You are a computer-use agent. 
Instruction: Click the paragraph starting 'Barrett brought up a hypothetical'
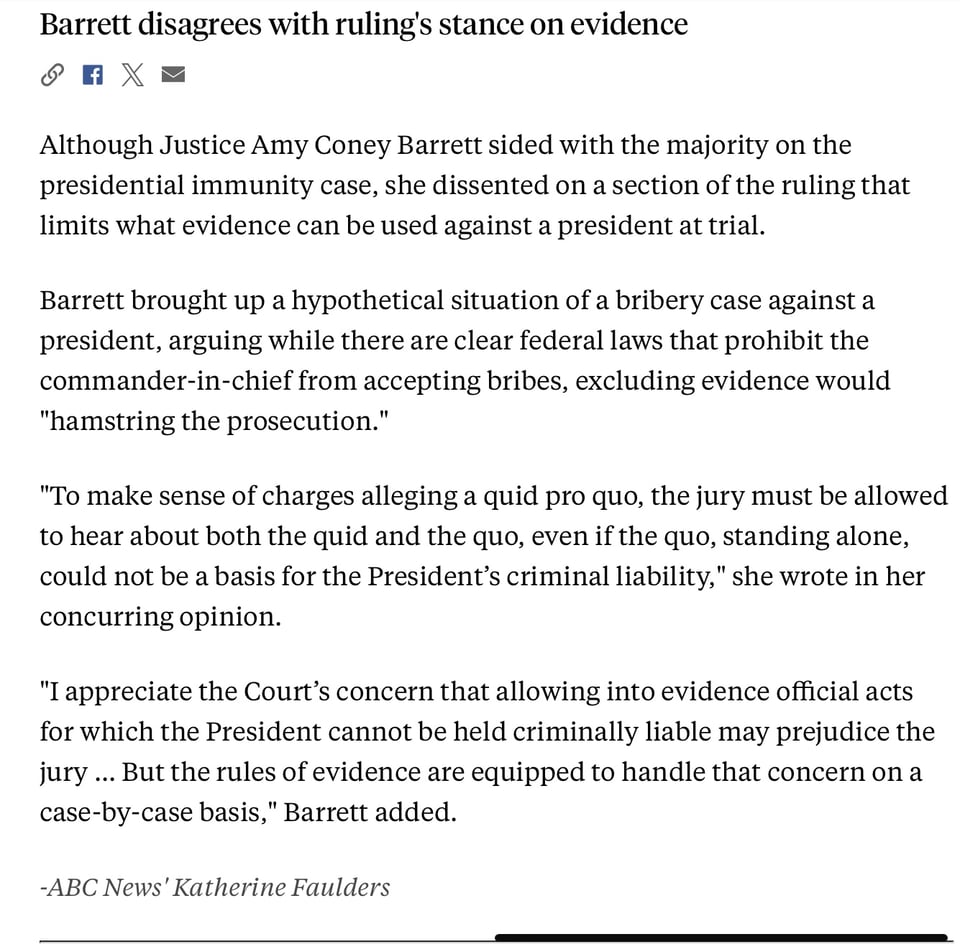(x=464, y=360)
